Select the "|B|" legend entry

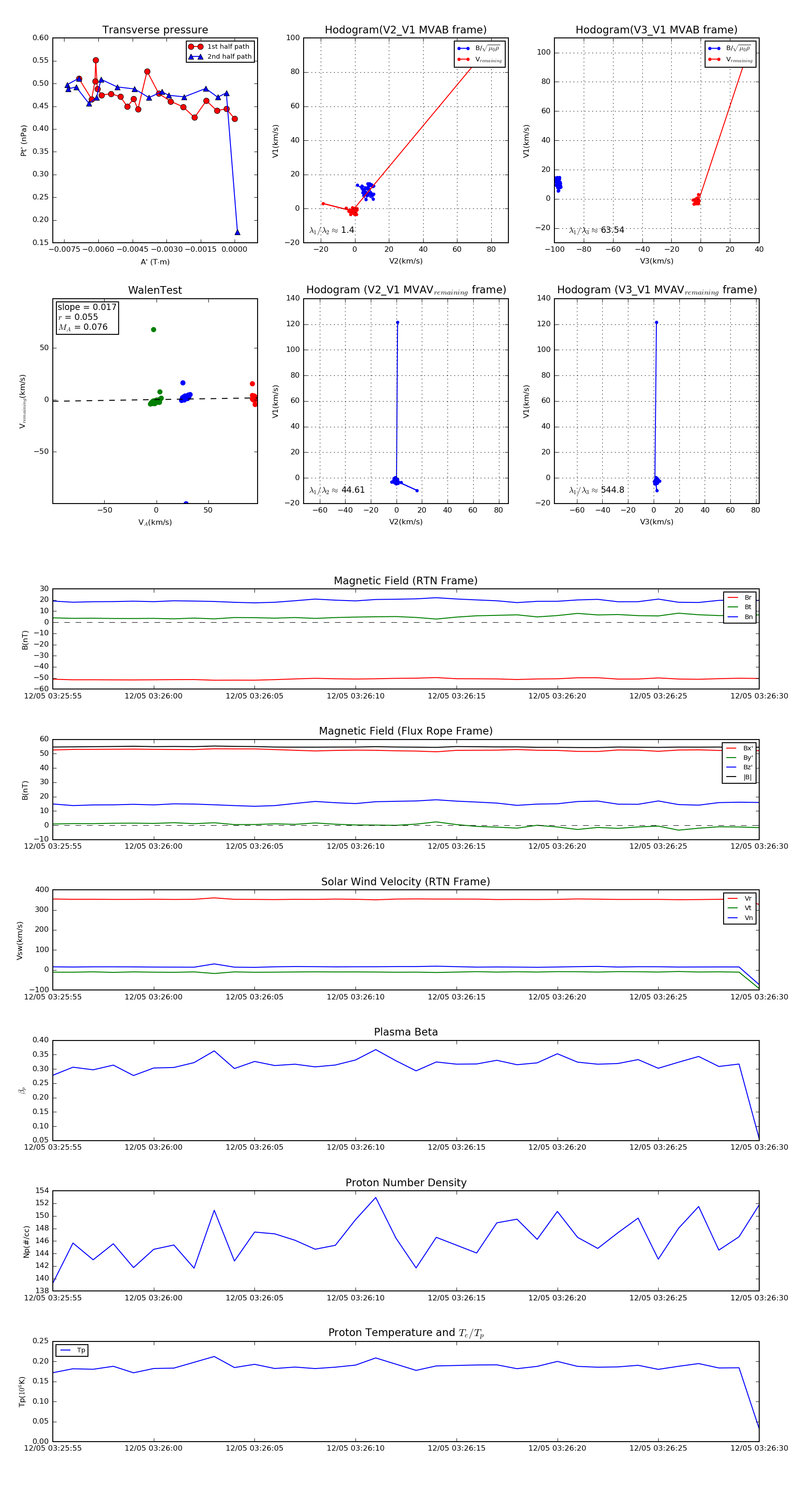pos(739,777)
